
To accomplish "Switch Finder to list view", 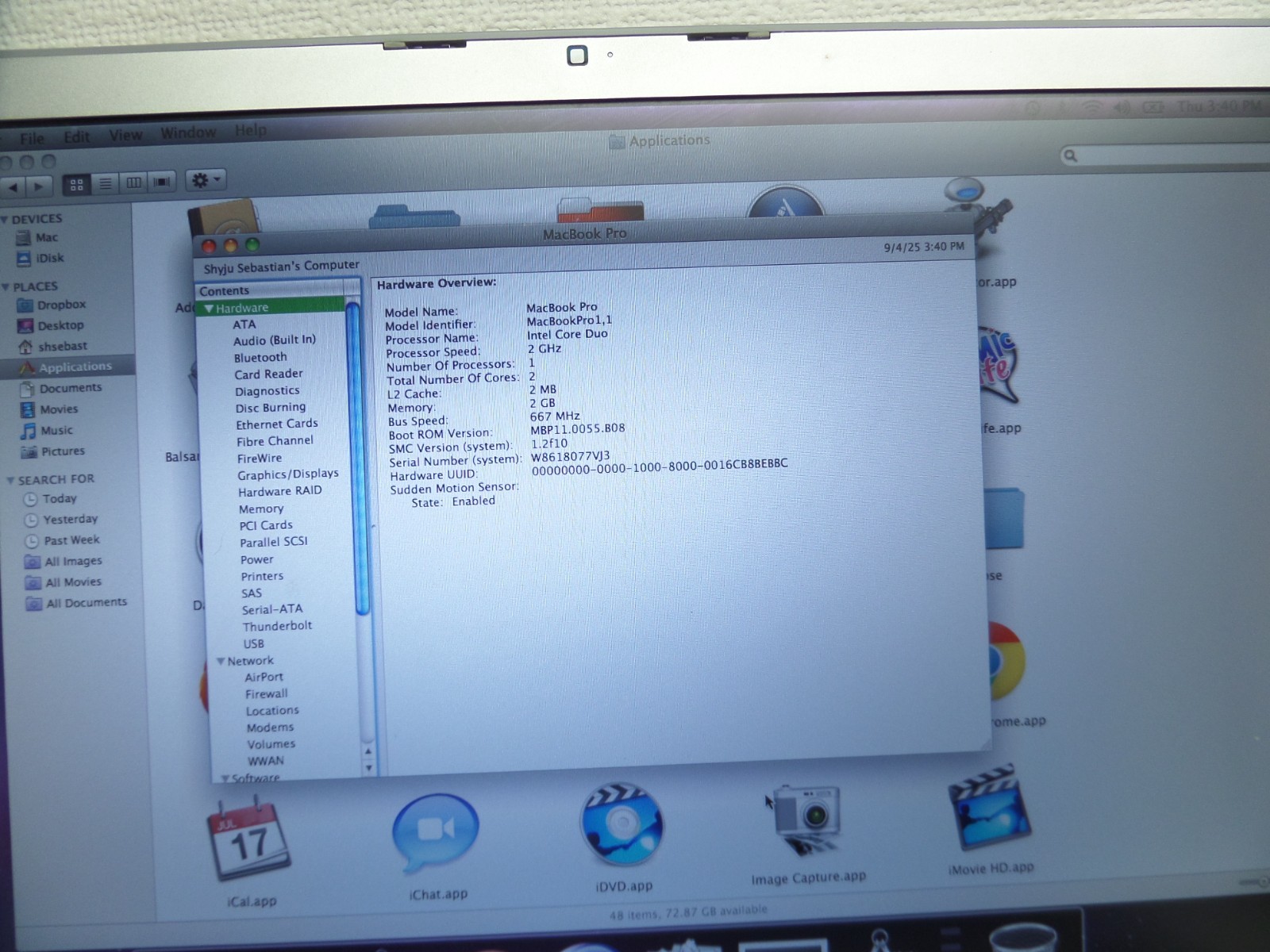I will [105, 183].
